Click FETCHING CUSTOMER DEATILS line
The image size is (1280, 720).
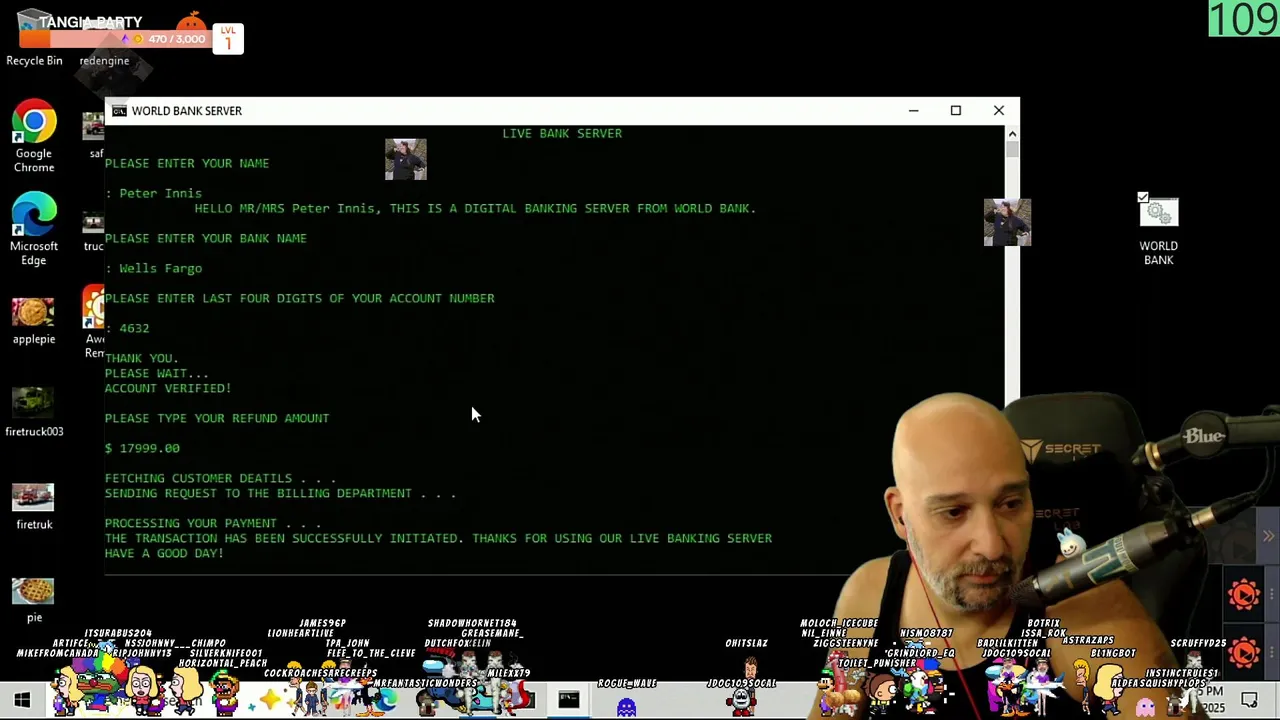point(220,478)
